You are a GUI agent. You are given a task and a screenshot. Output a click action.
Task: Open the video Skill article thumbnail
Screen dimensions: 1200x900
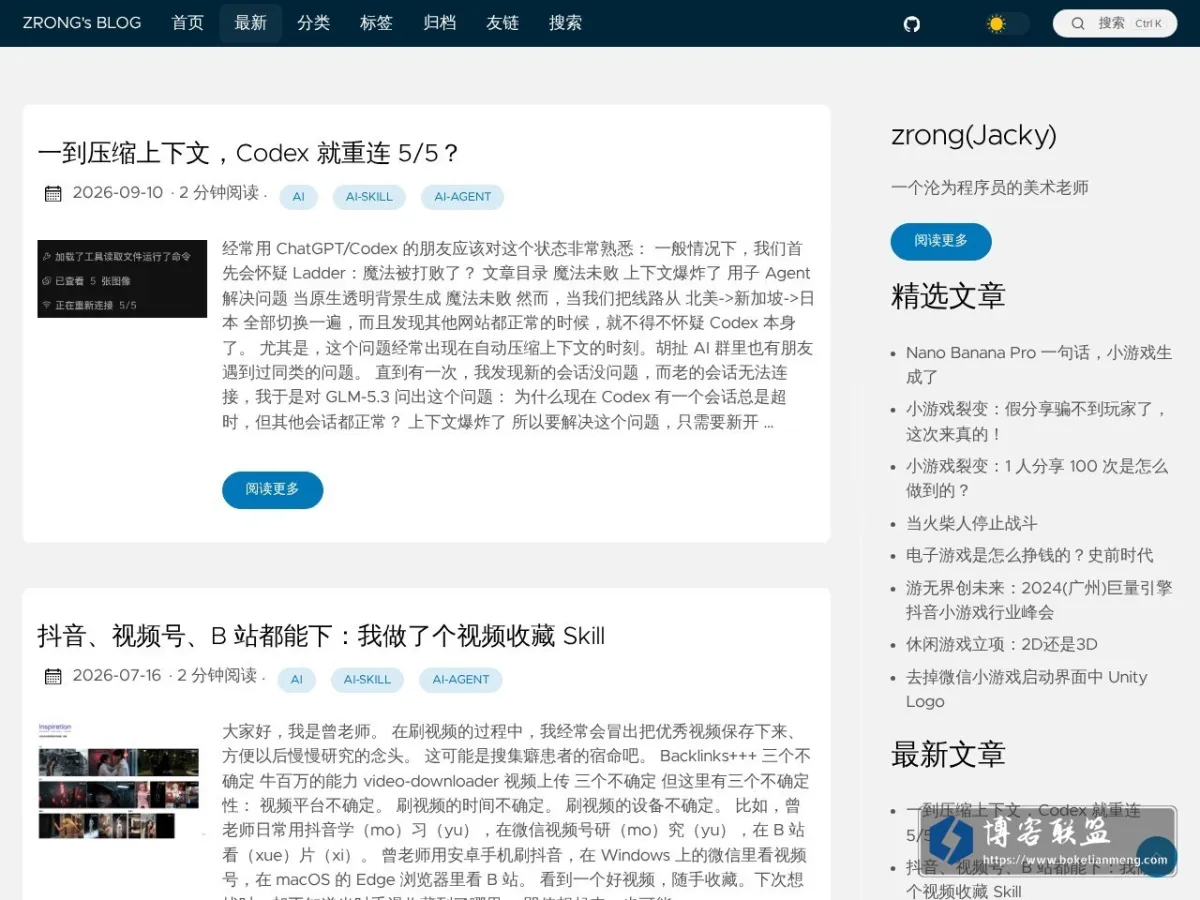(x=120, y=779)
